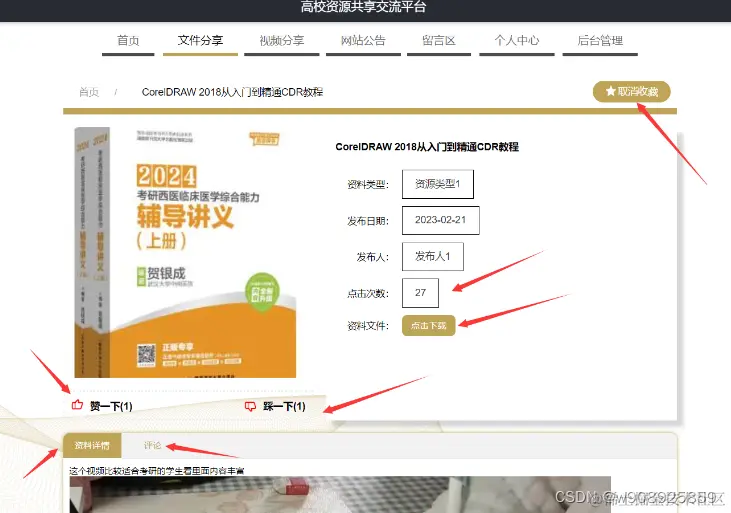Click the thumbs-up icon beside 赞一下
731x513 pixels.
(x=77, y=405)
